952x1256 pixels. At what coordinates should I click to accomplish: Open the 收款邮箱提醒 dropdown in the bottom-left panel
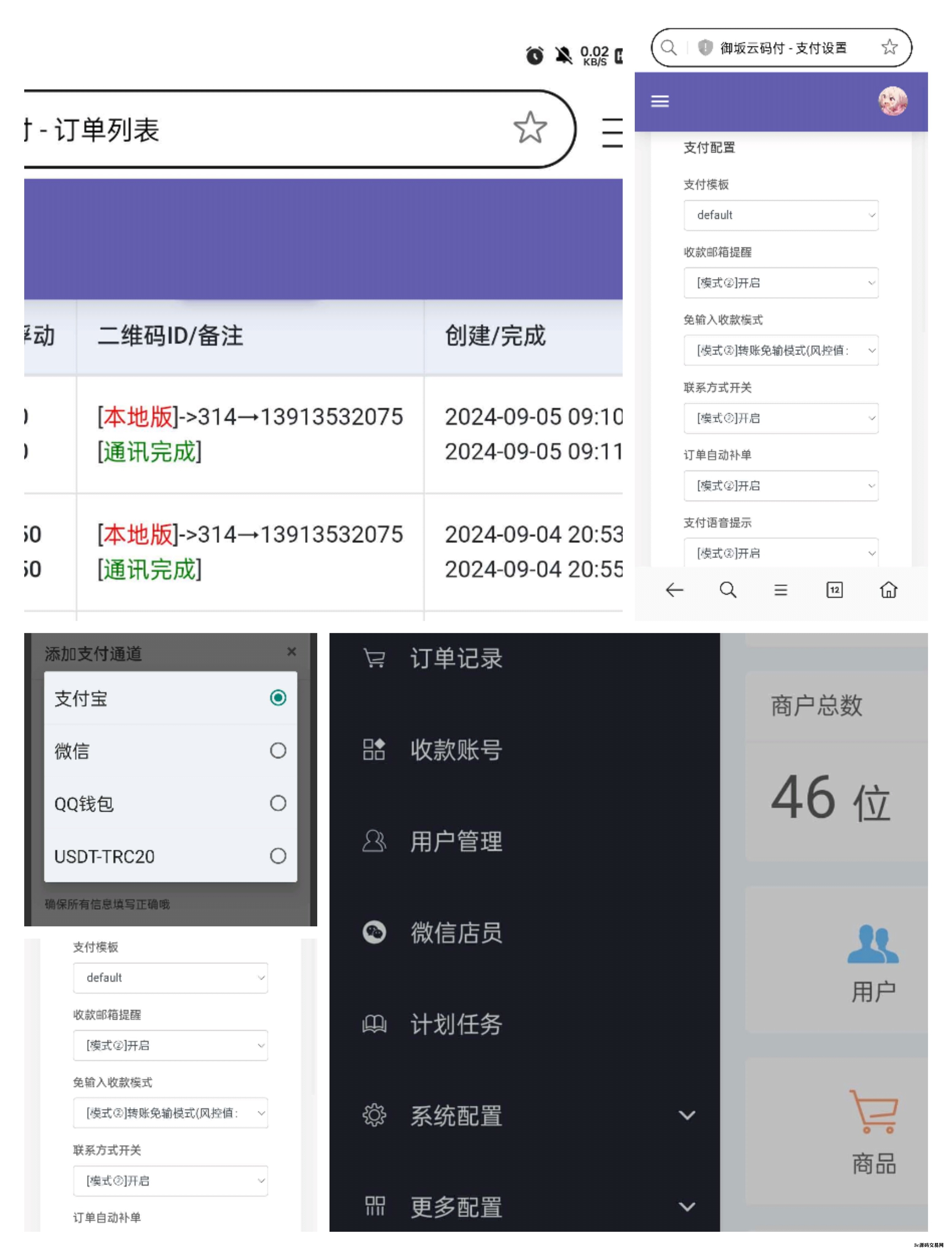click(170, 1045)
